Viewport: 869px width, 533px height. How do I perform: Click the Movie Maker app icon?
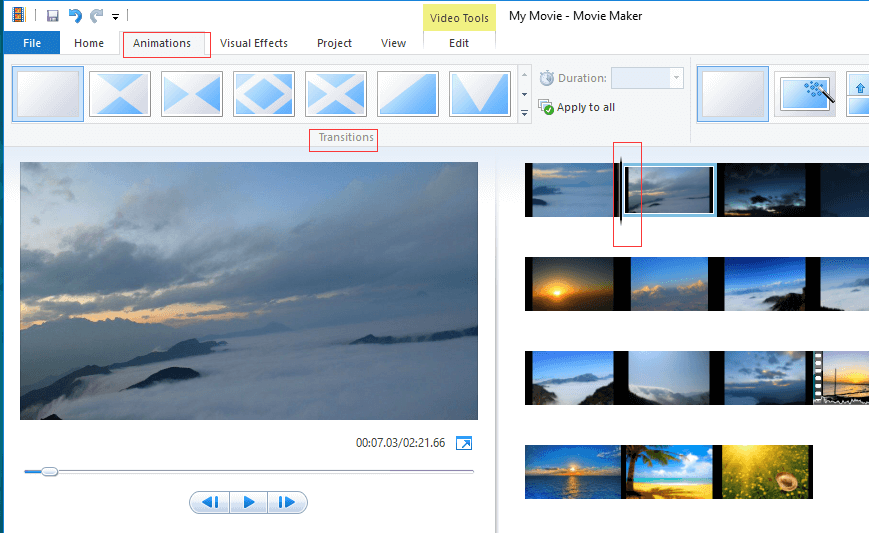[x=19, y=15]
